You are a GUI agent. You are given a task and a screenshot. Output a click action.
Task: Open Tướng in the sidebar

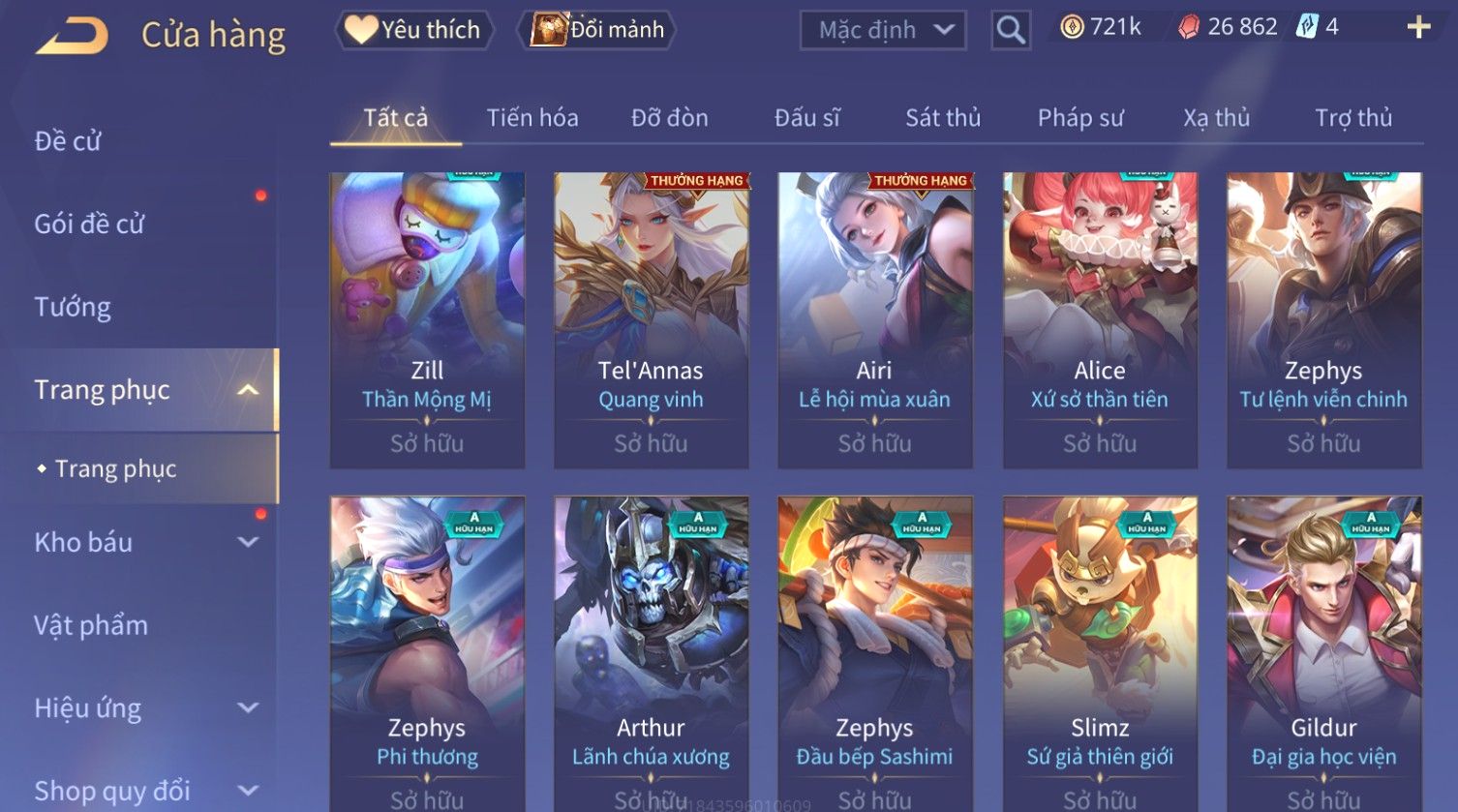click(x=73, y=308)
